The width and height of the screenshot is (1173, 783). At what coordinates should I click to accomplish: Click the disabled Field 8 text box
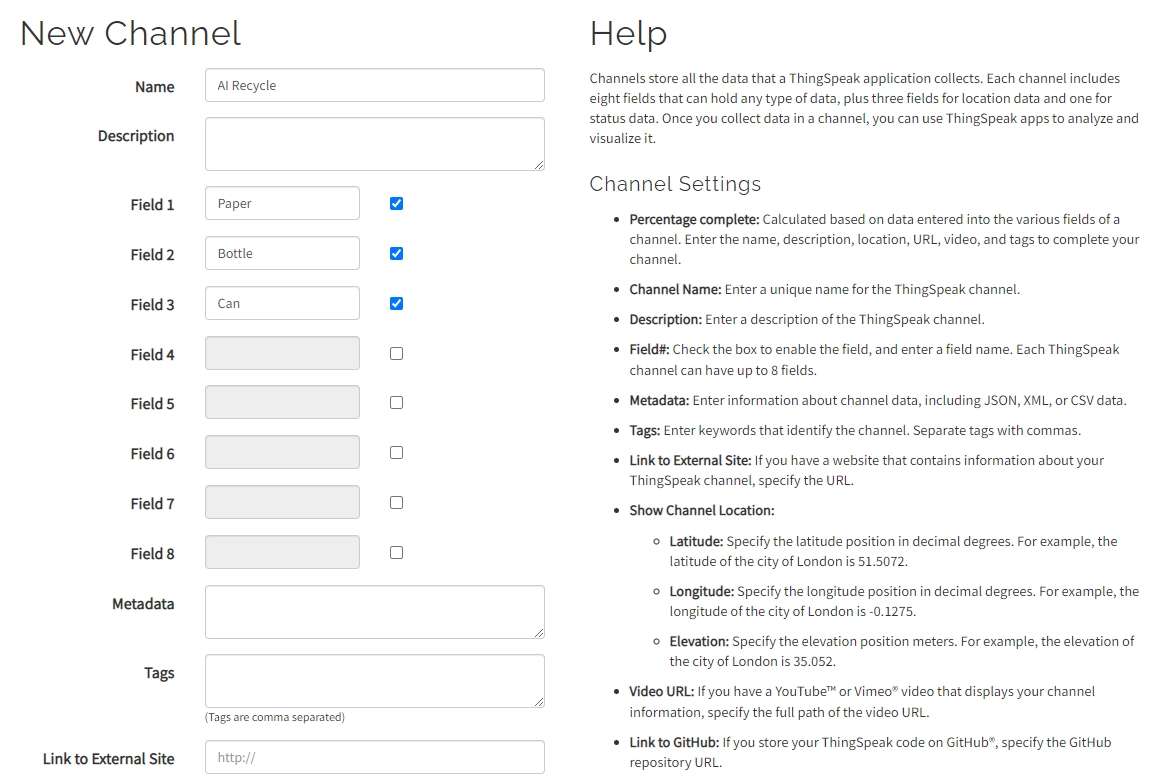pyautogui.click(x=282, y=552)
